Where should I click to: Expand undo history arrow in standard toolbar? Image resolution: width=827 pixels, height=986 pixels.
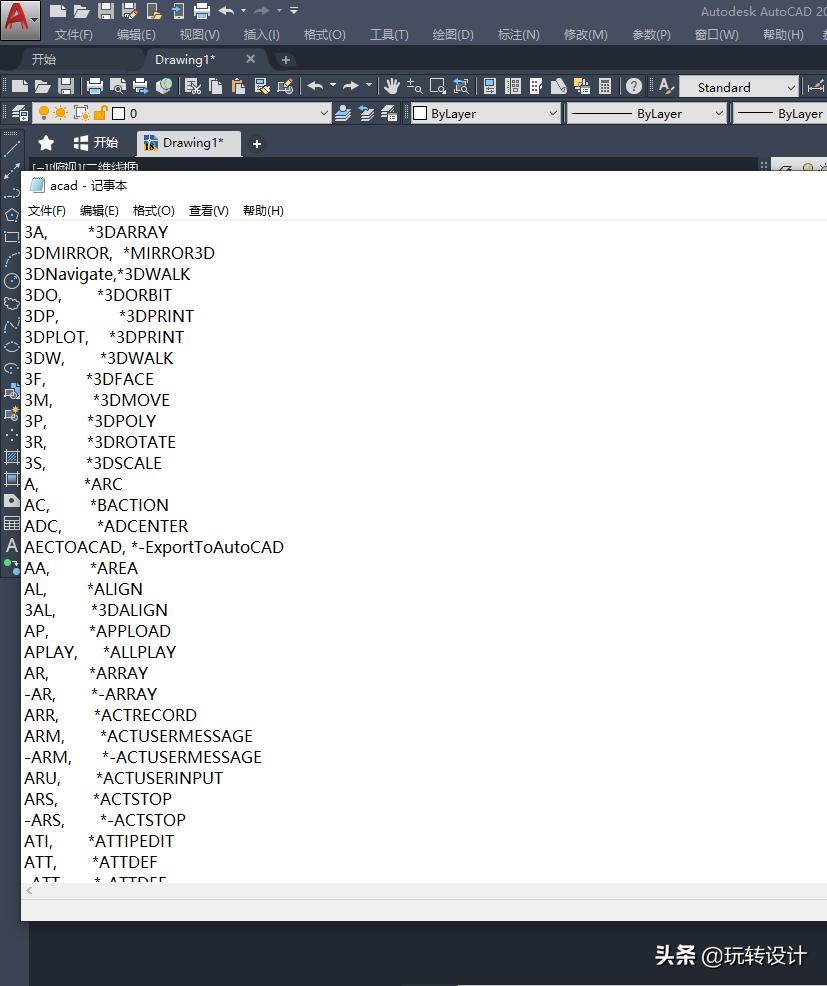click(333, 86)
